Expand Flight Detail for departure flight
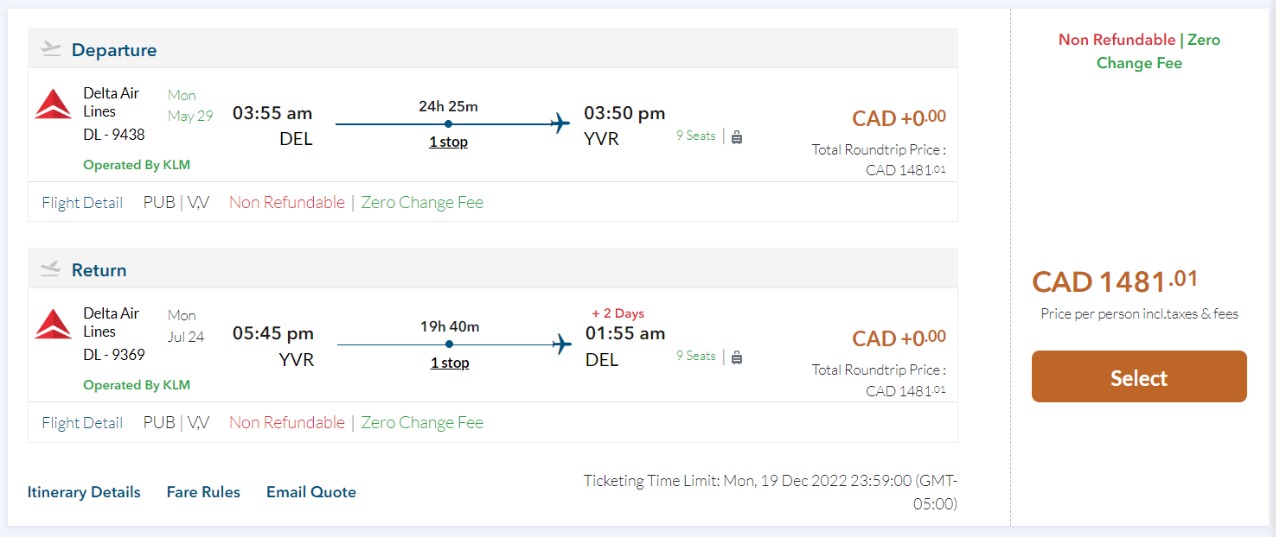The image size is (1280, 537). tap(82, 202)
